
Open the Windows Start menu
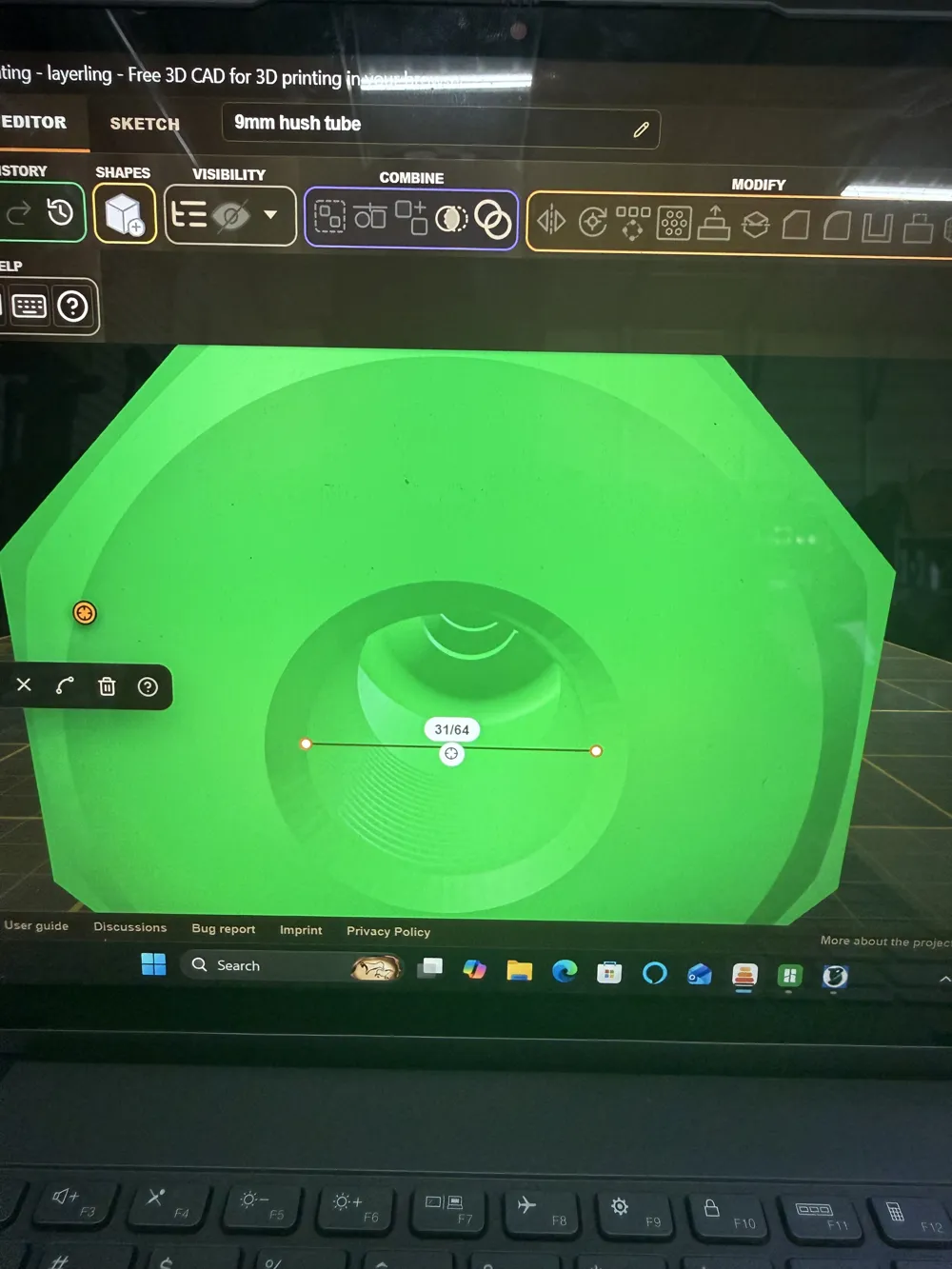(x=153, y=964)
